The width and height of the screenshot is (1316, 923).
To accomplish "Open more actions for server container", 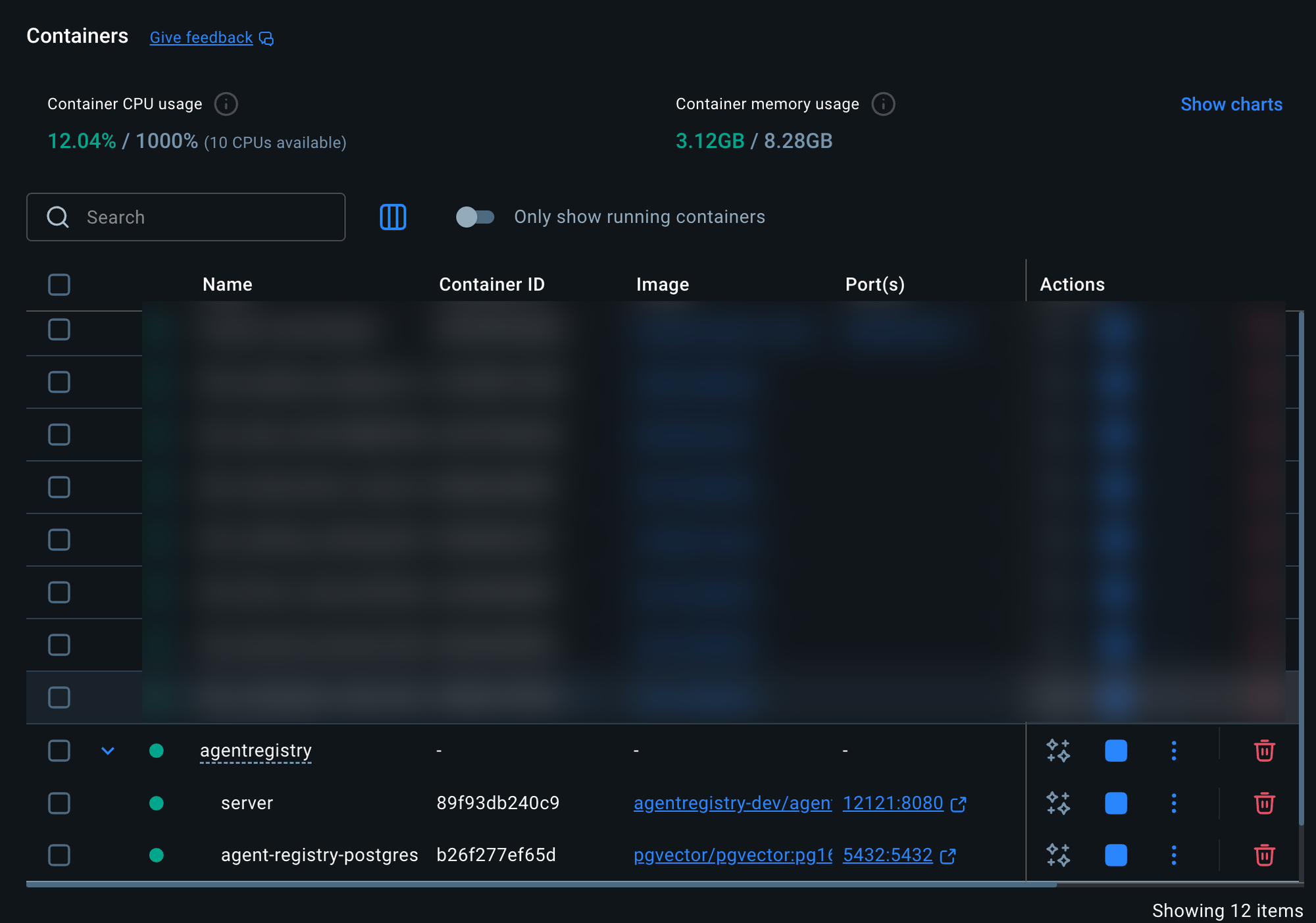I will pyautogui.click(x=1174, y=803).
